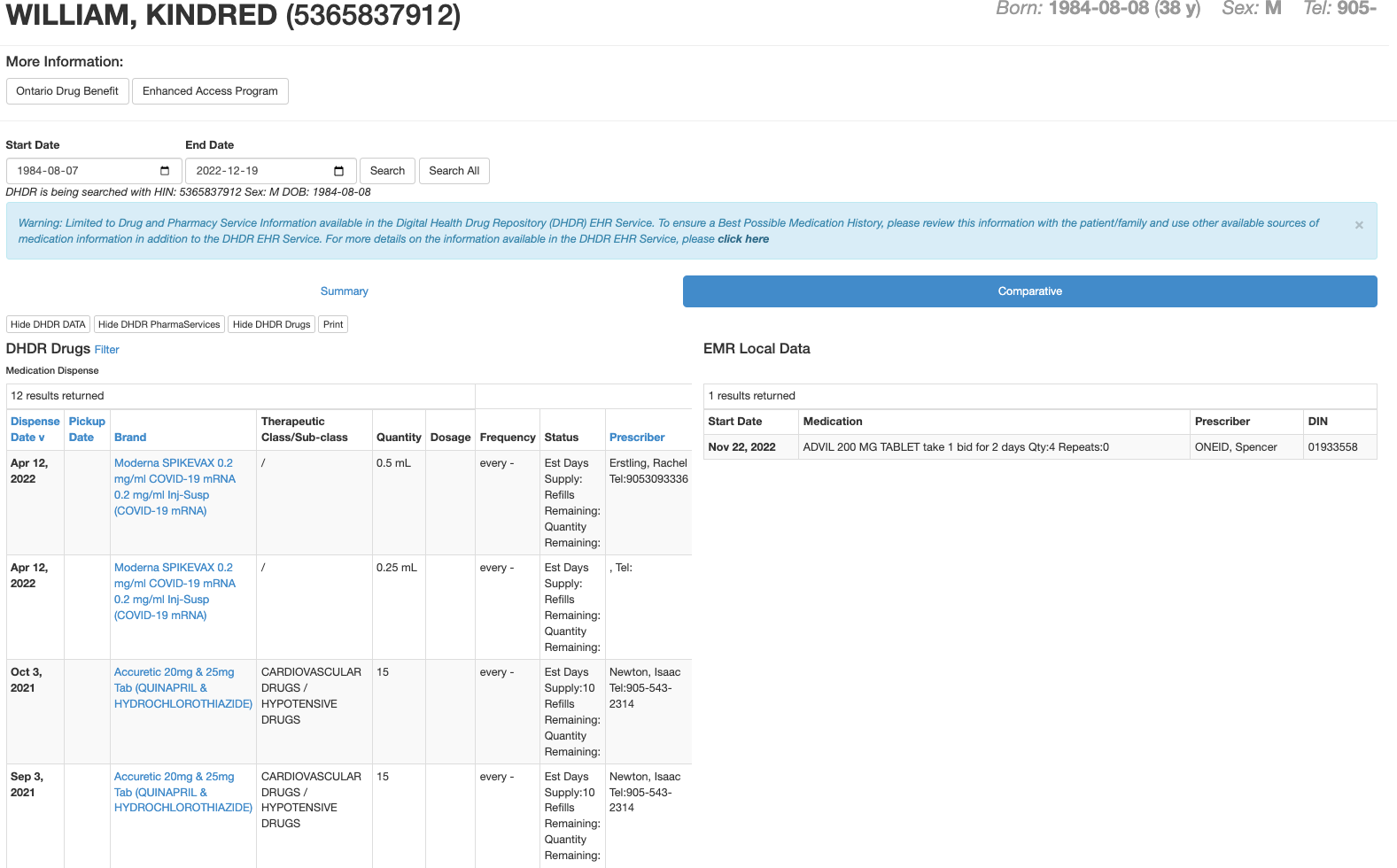This screenshot has height=868, width=1397.
Task: Open Enhanced Access Program information
Action: coord(210,91)
